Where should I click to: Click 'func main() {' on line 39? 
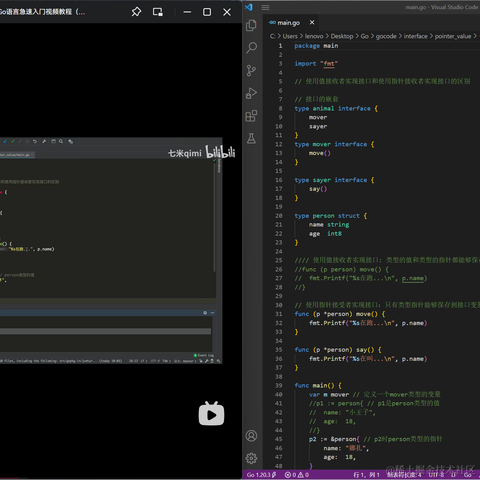click(318, 385)
